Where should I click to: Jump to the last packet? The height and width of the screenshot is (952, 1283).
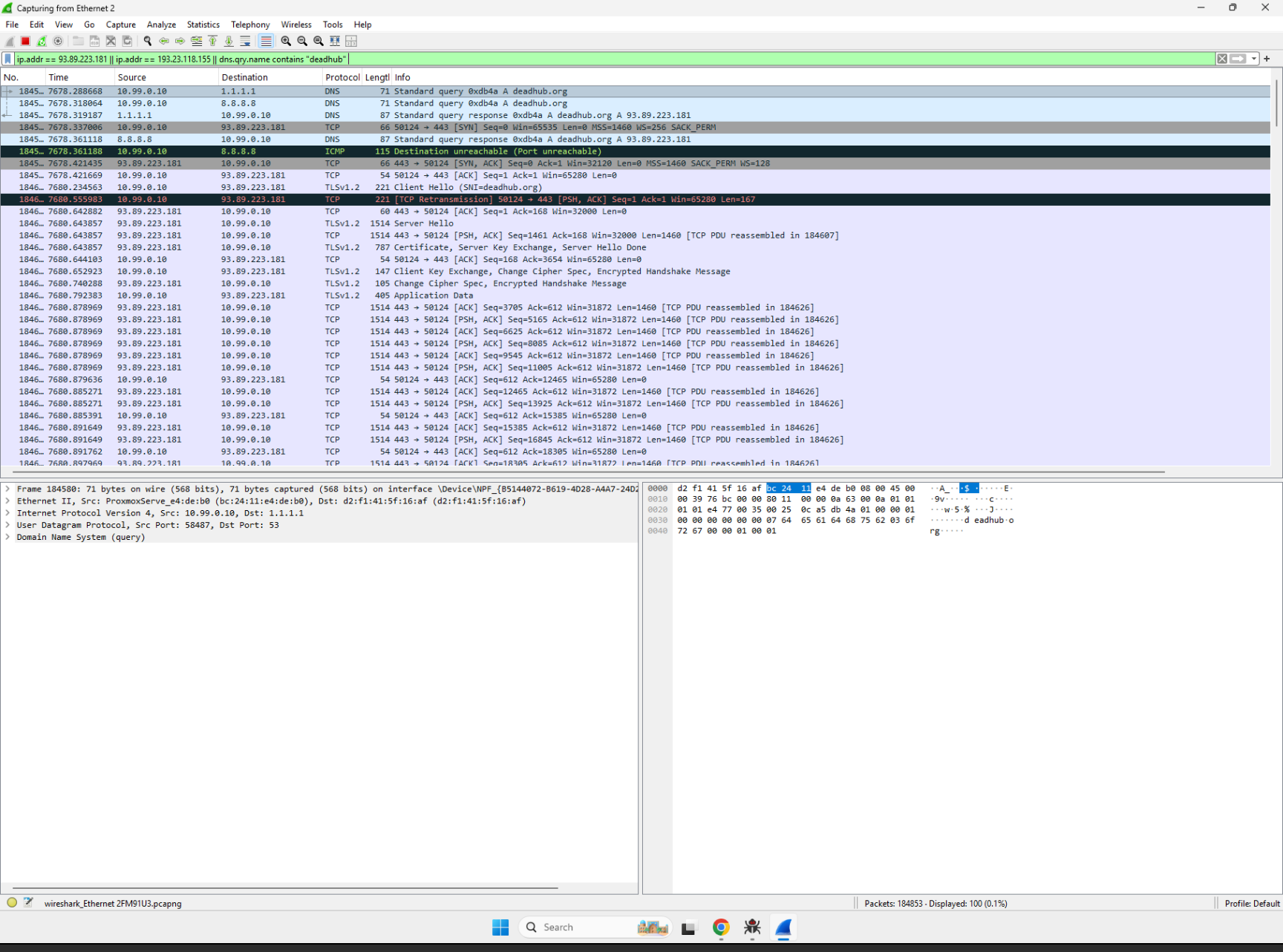coord(229,42)
